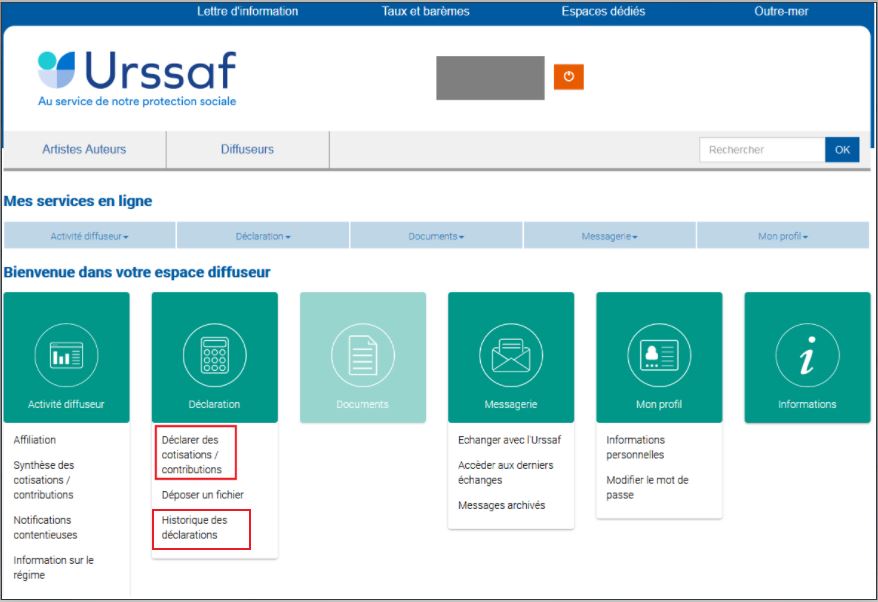Open the Affiliation link
Screen dimensions: 878x602
[35, 440]
